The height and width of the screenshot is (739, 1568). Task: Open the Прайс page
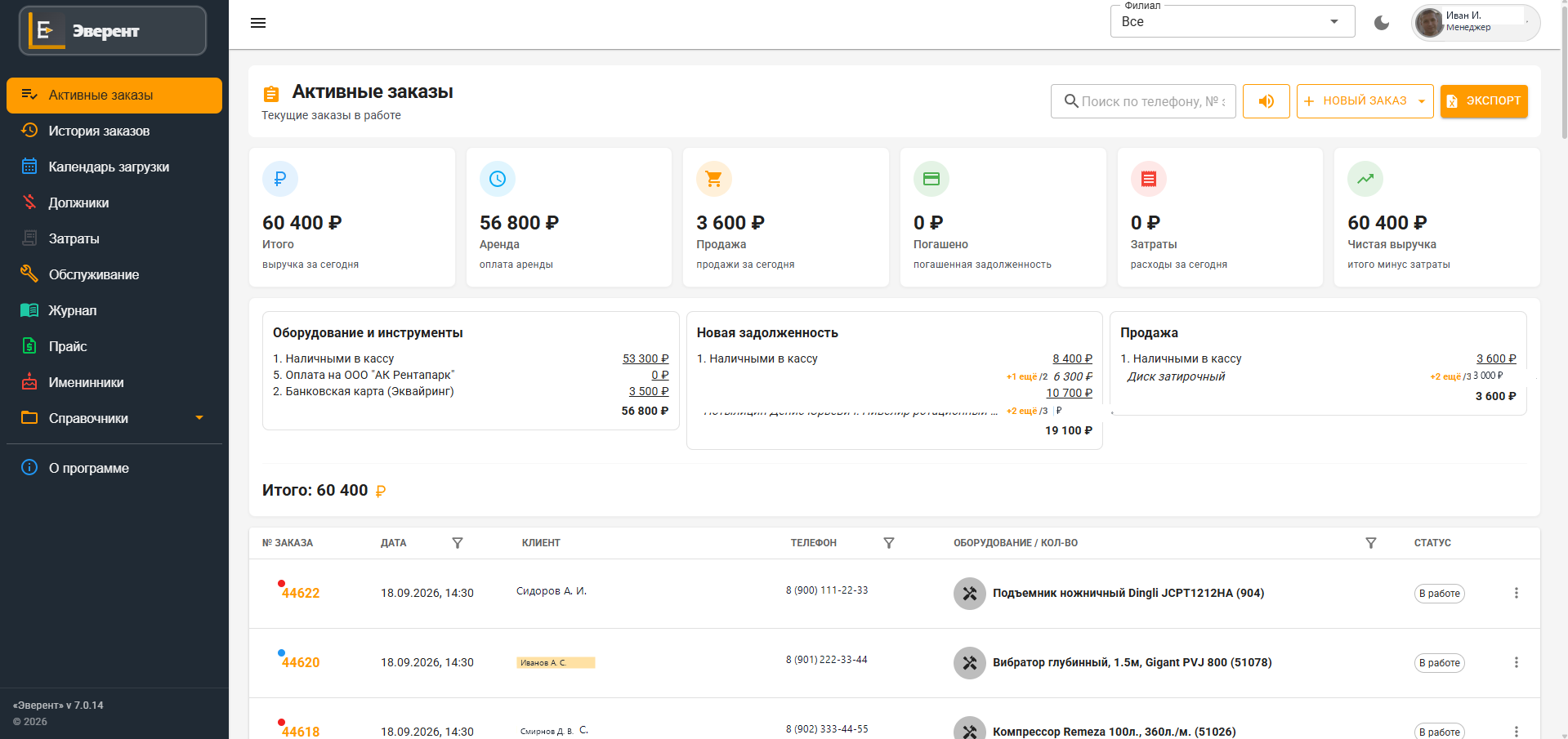(114, 346)
